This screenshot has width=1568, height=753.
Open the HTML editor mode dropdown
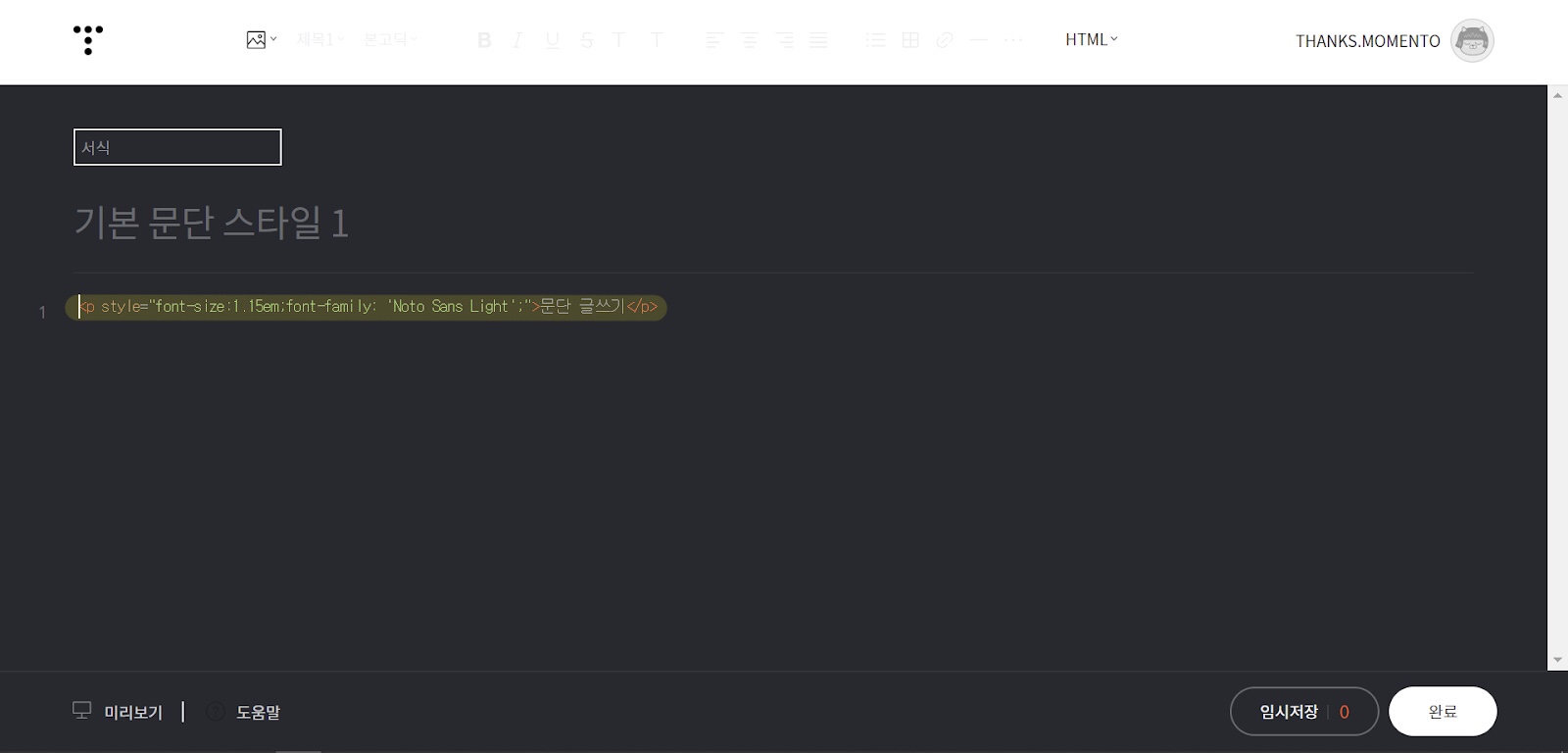(x=1092, y=39)
